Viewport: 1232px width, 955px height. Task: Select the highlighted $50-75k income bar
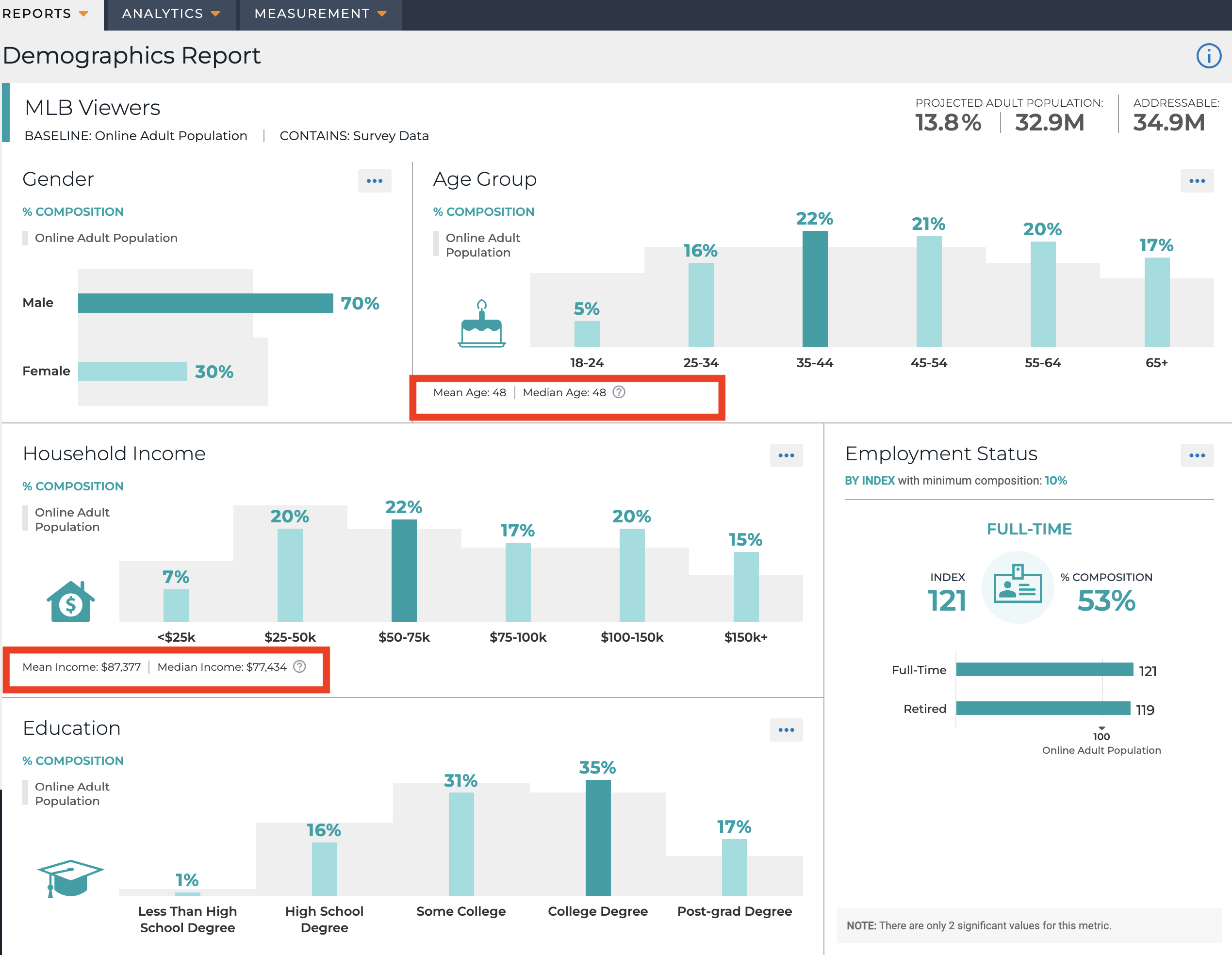(x=404, y=570)
